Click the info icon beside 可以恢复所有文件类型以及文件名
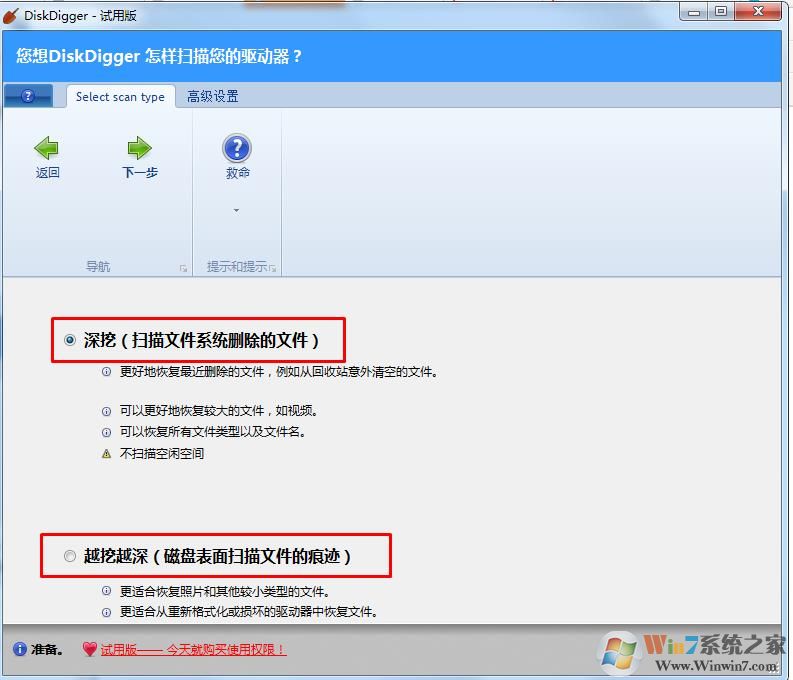Image resolution: width=793 pixels, height=680 pixels. 106,432
